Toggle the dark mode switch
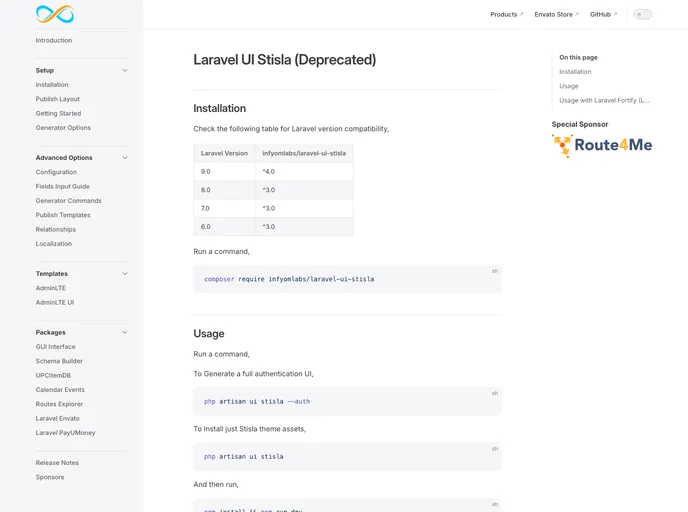 (x=643, y=14)
